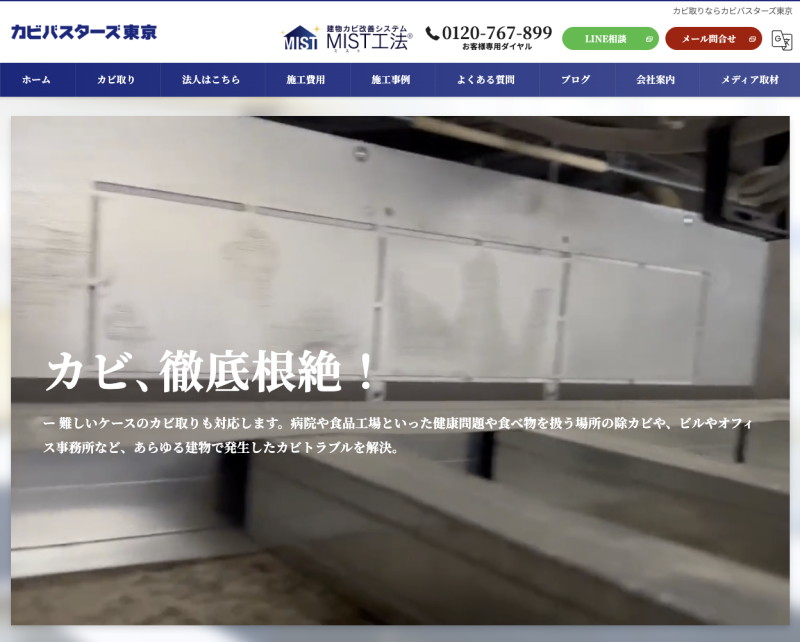This screenshot has width=800, height=642.
Task: Open 会社案内 in navigation bar
Action: coord(655,80)
